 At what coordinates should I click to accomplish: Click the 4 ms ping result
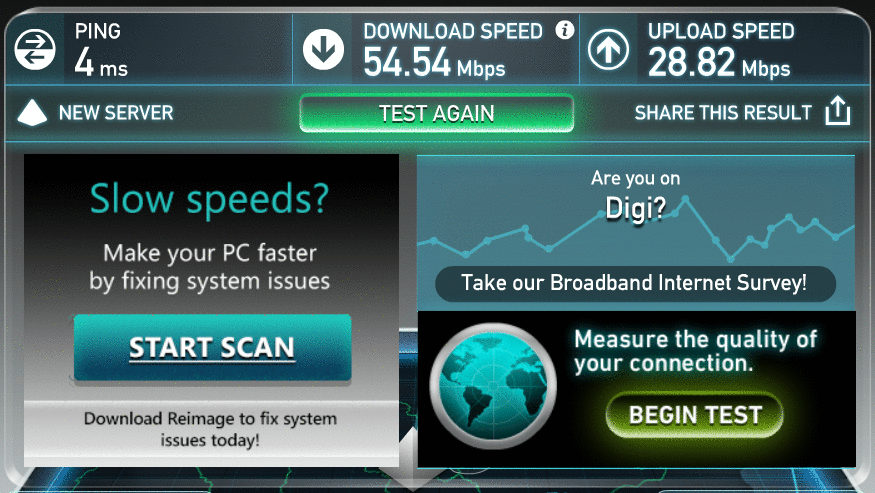(101, 63)
